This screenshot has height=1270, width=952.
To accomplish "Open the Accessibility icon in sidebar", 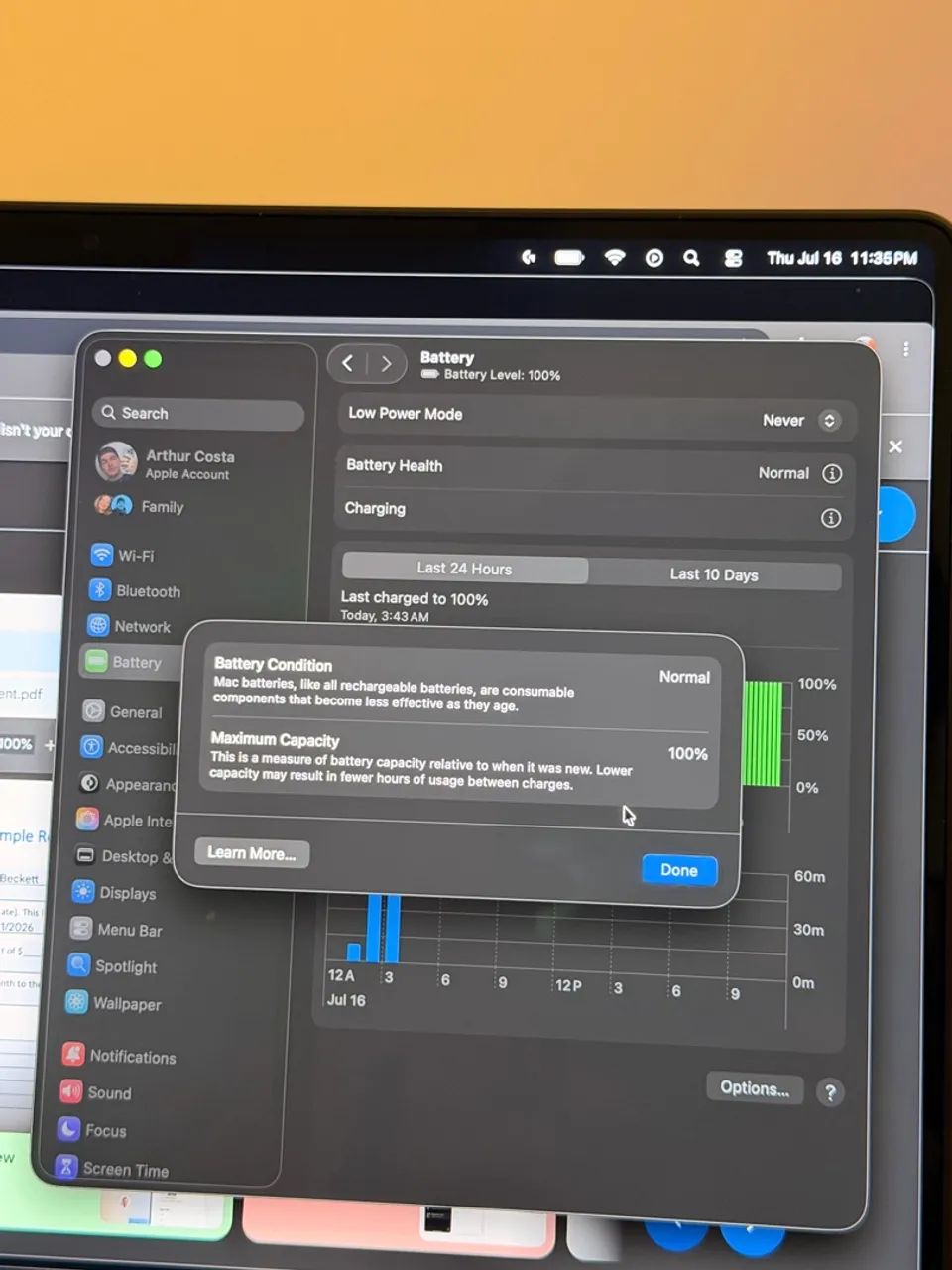I will [x=91, y=747].
